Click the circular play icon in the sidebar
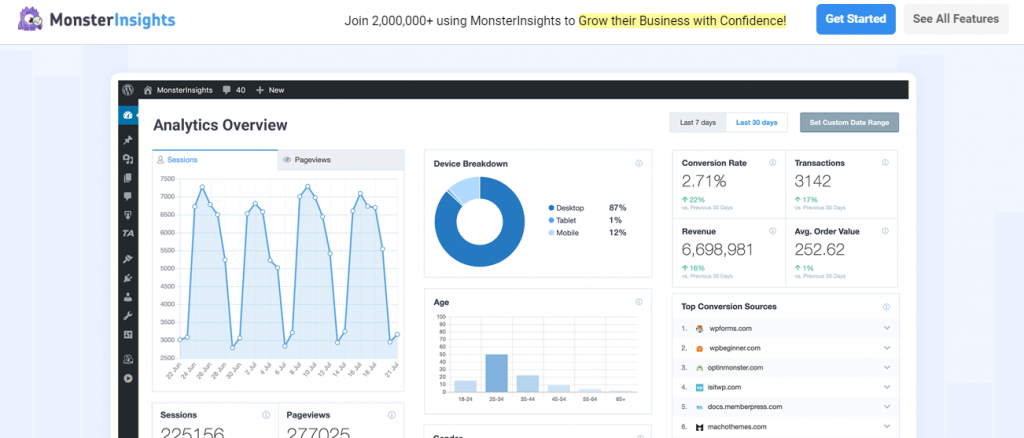The width and height of the screenshot is (1024, 438). 128,378
